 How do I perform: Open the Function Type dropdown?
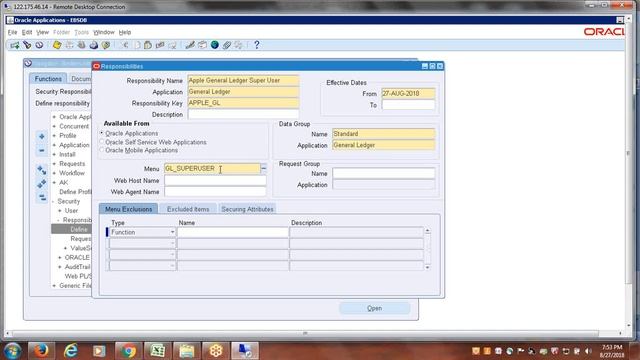172,232
